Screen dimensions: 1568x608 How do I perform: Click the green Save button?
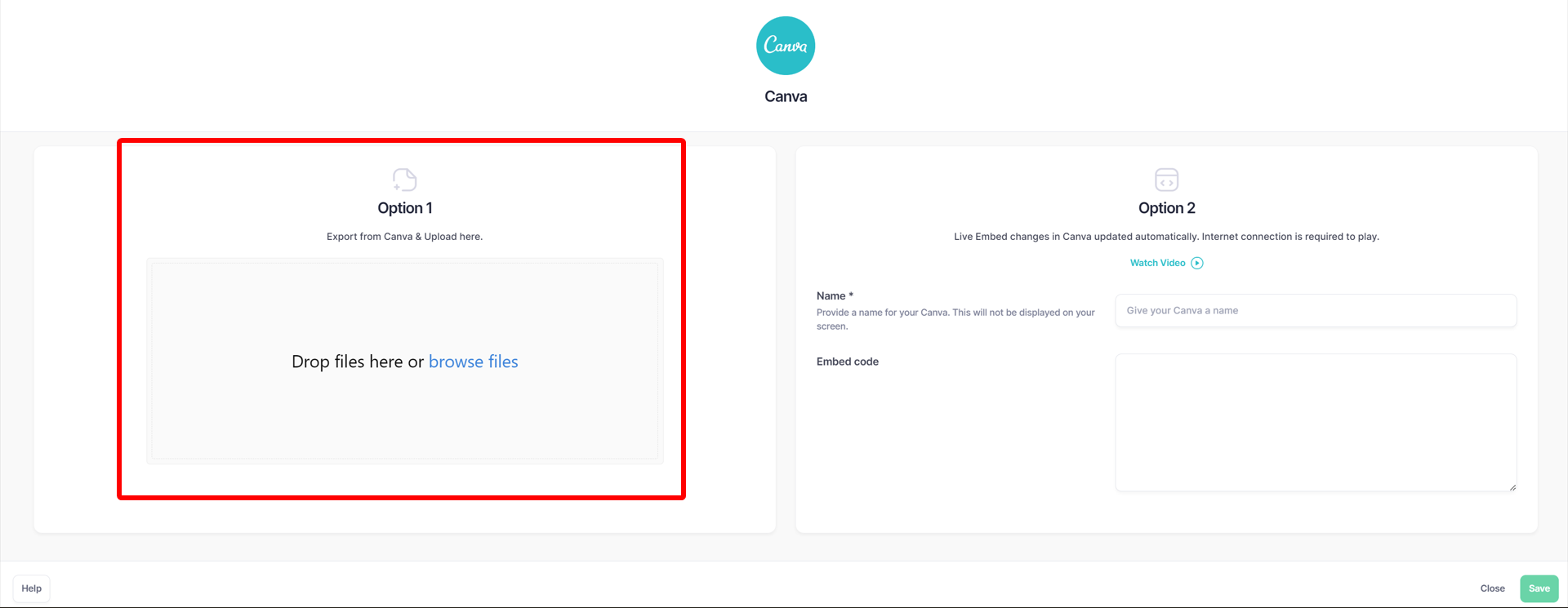pos(1539,588)
